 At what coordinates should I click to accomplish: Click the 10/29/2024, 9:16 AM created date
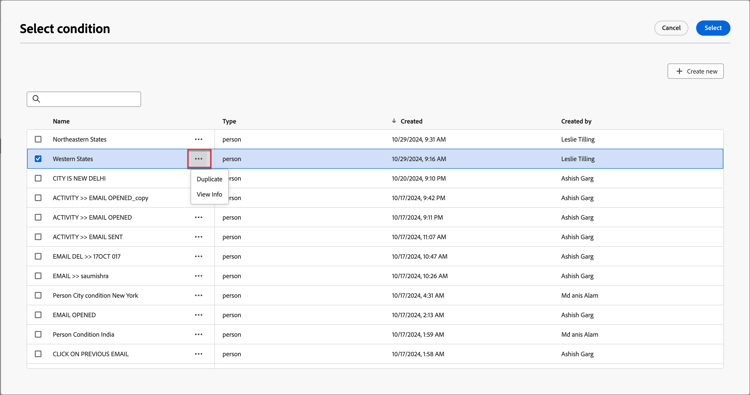[419, 159]
